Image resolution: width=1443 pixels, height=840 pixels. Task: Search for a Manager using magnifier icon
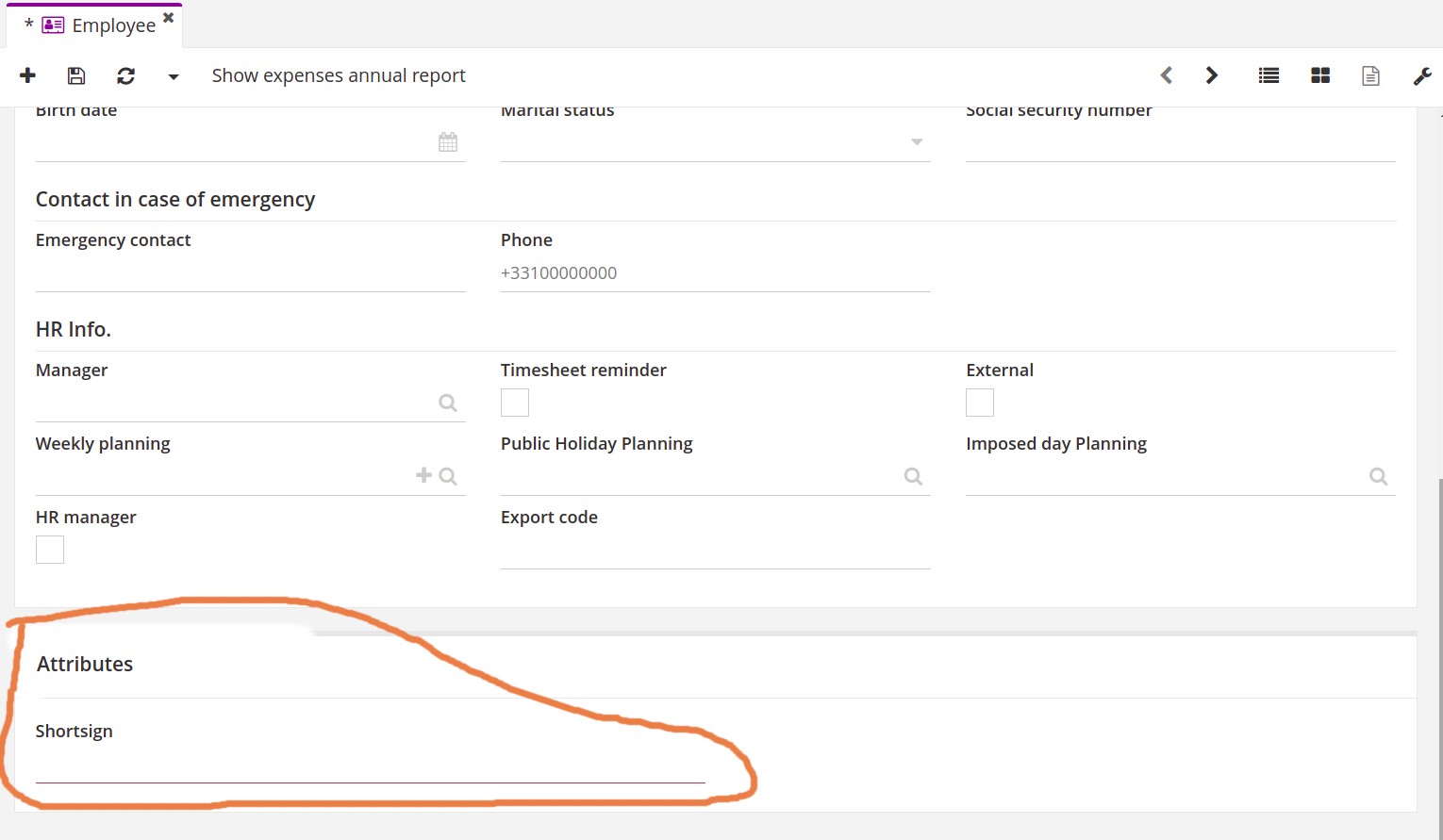448,403
